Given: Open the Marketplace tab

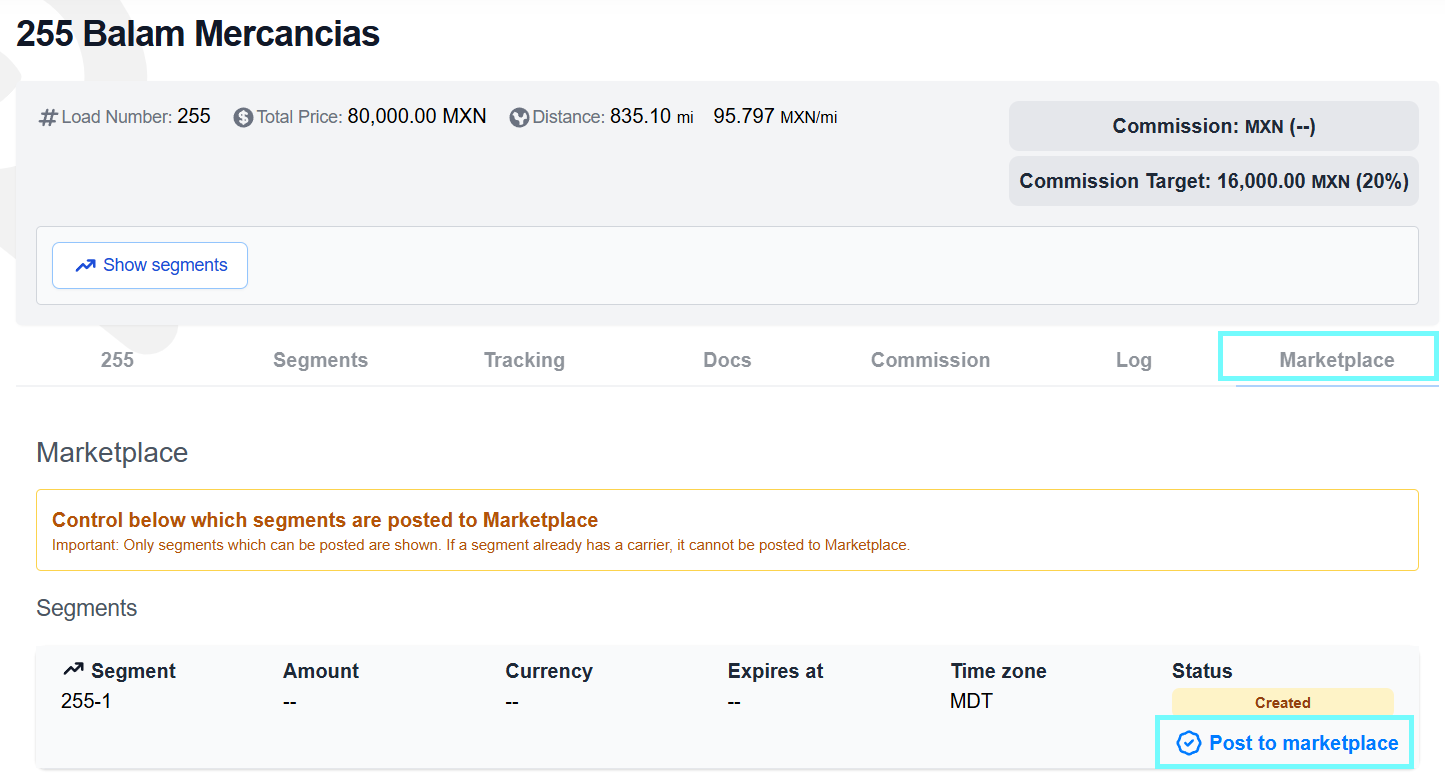Looking at the screenshot, I should (x=1336, y=360).
